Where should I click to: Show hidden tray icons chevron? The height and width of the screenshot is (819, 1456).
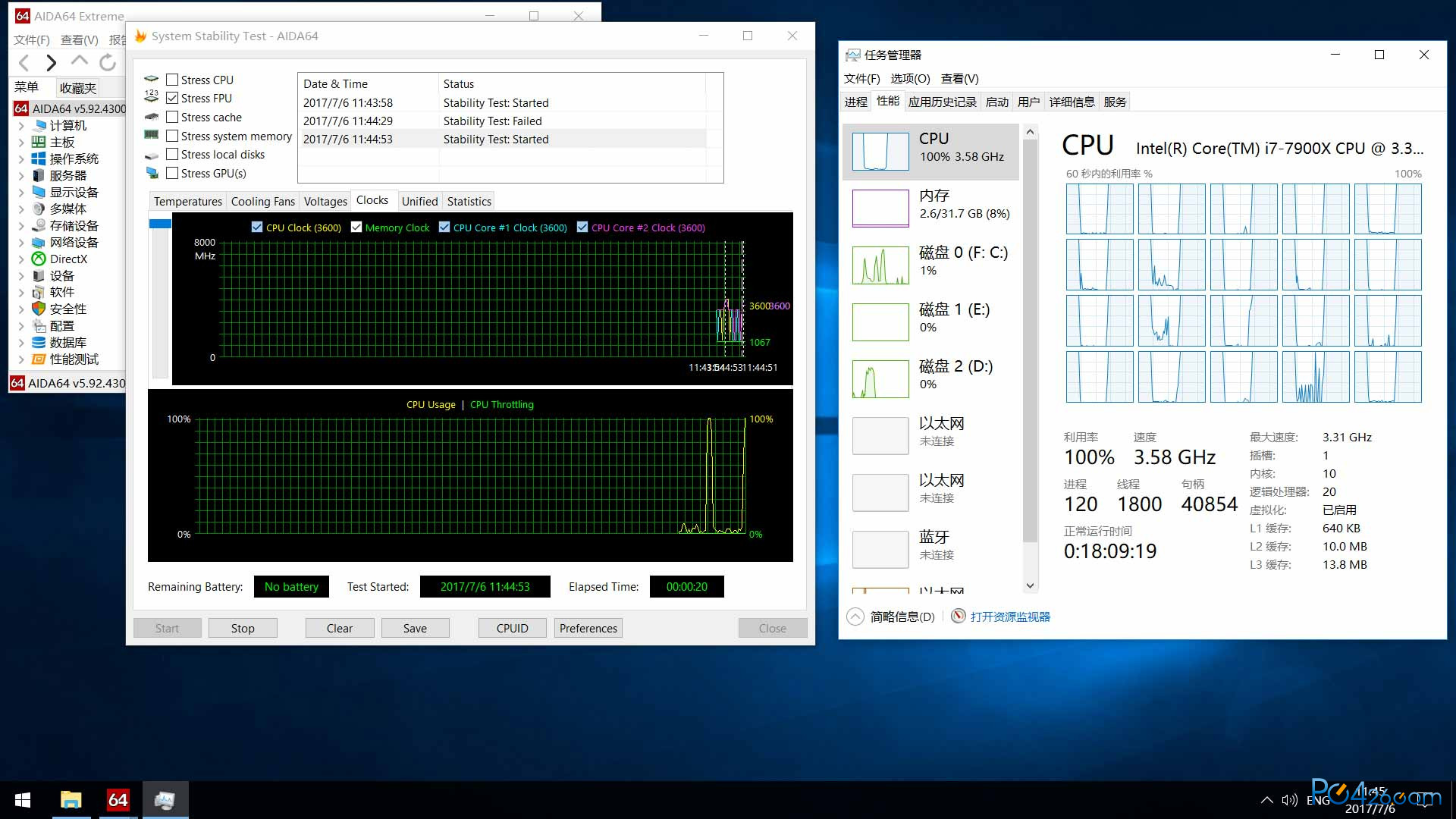click(1267, 800)
